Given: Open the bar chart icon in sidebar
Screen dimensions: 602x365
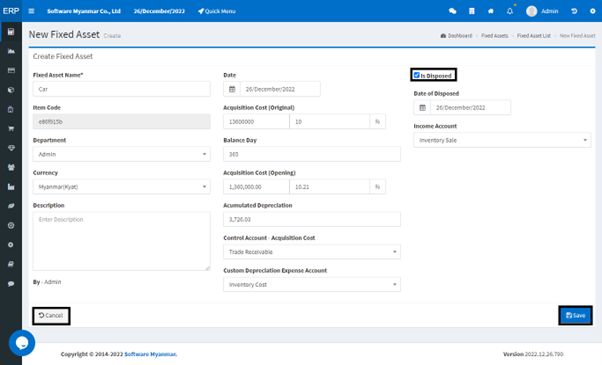Looking at the screenshot, I should (11, 187).
